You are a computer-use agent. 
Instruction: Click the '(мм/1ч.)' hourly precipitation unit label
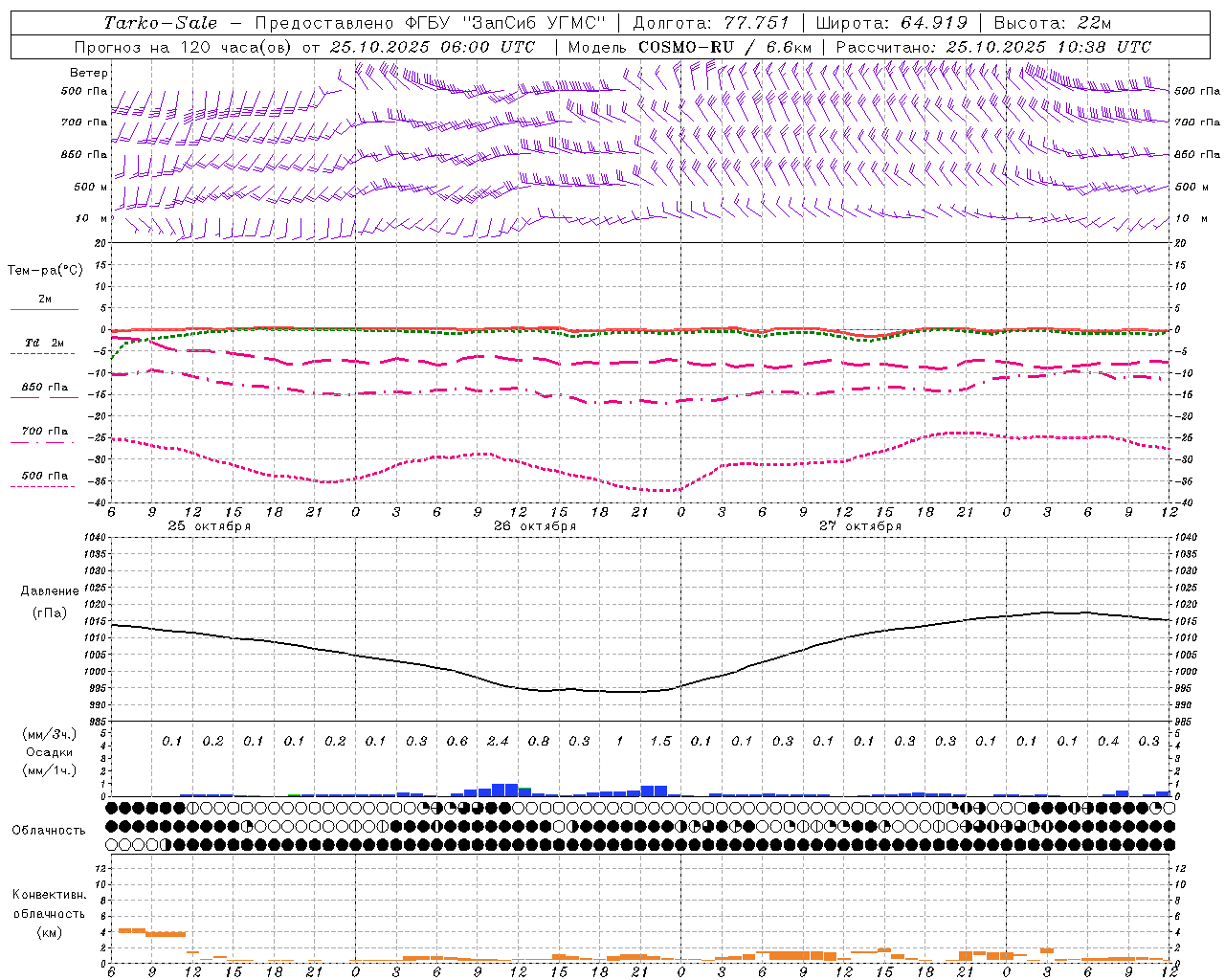[x=50, y=770]
